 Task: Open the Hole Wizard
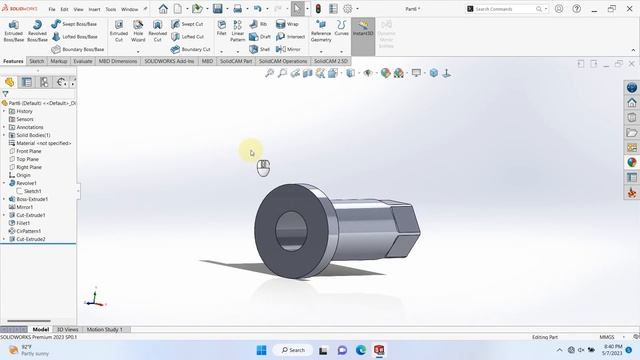pyautogui.click(x=138, y=31)
